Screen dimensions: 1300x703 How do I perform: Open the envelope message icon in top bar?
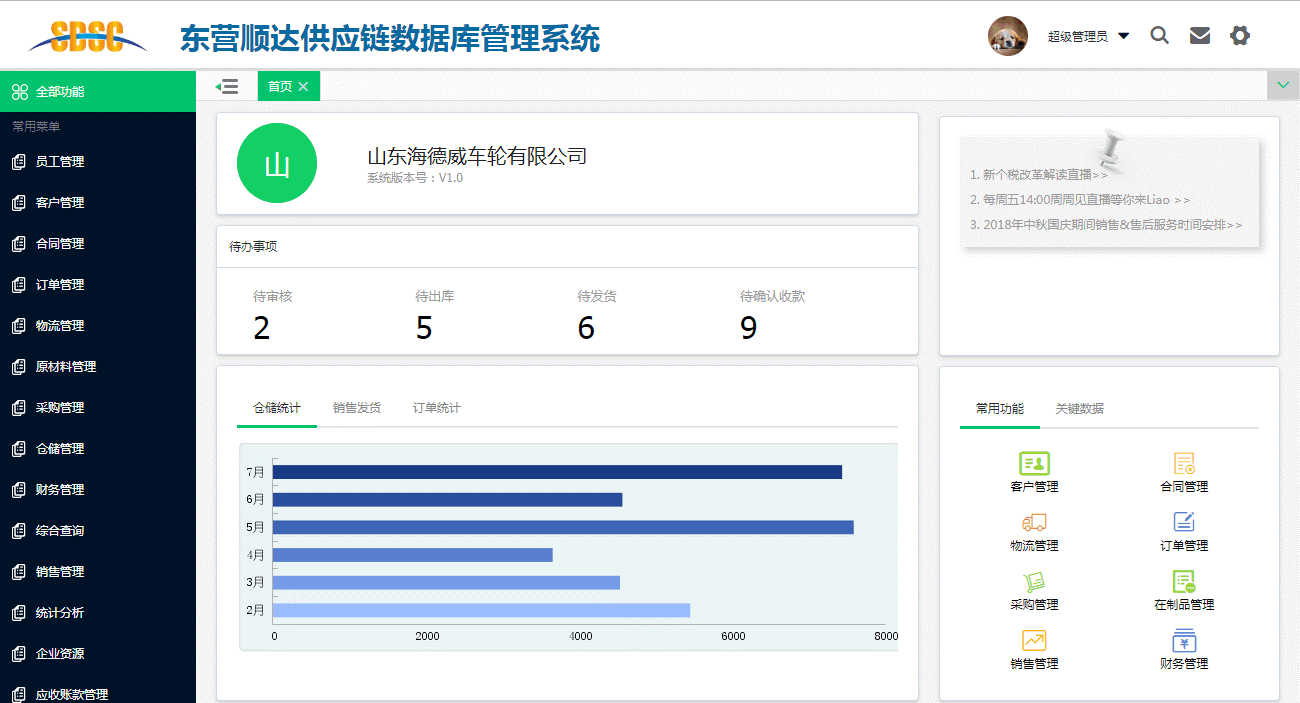[x=1199, y=34]
